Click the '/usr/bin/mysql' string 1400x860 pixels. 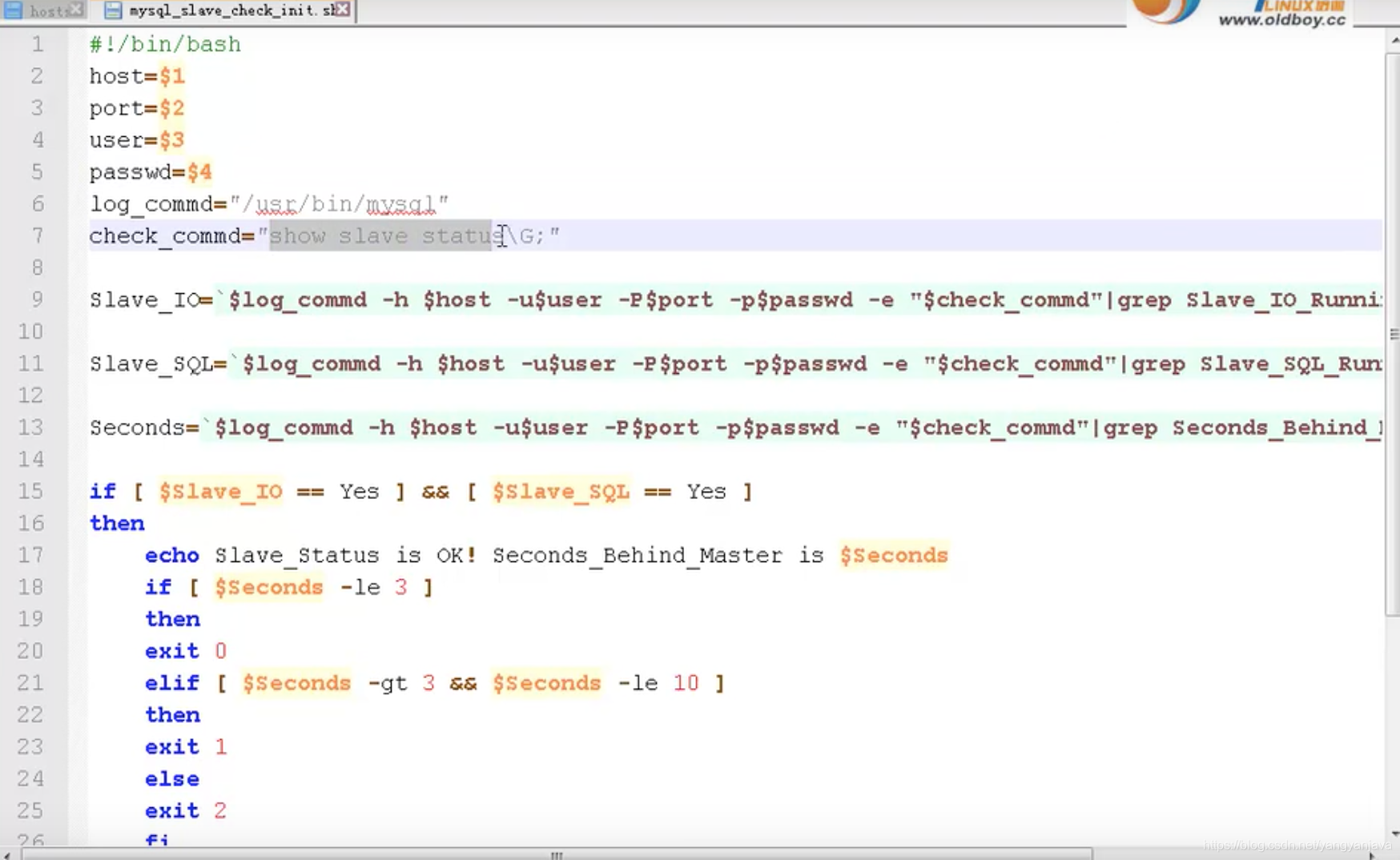pos(339,204)
